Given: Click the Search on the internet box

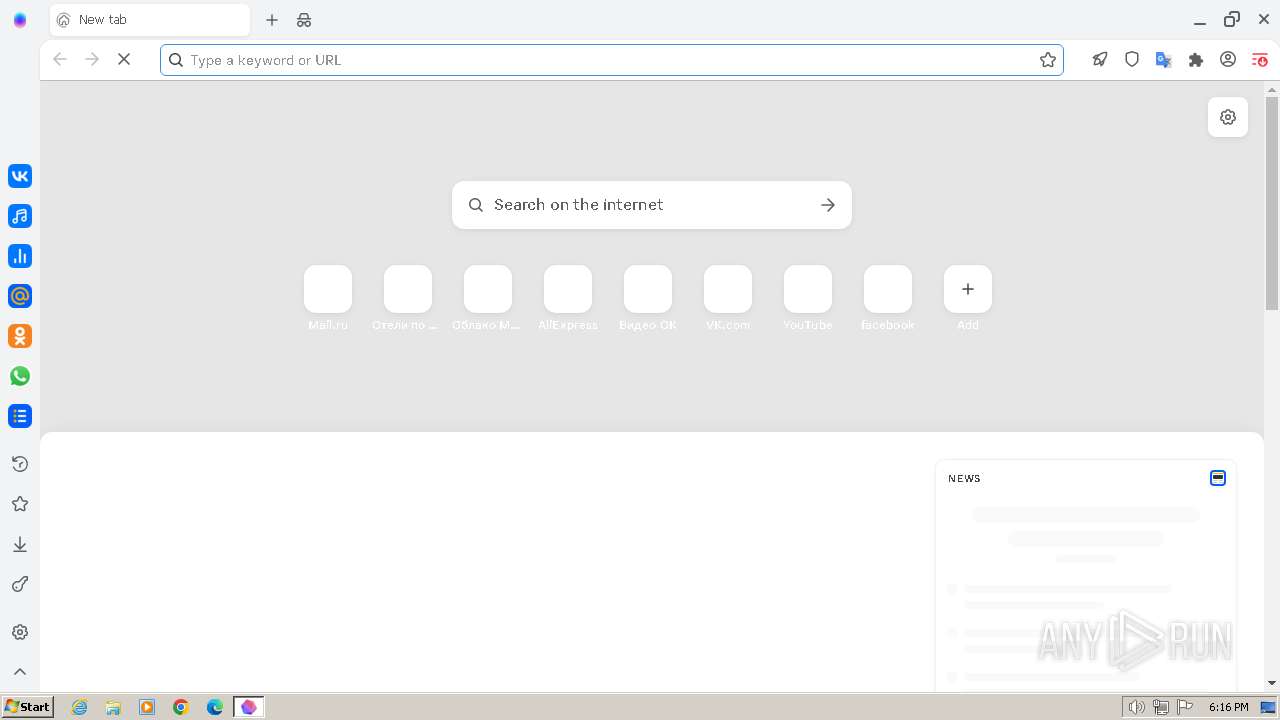Looking at the screenshot, I should click(x=652, y=205).
